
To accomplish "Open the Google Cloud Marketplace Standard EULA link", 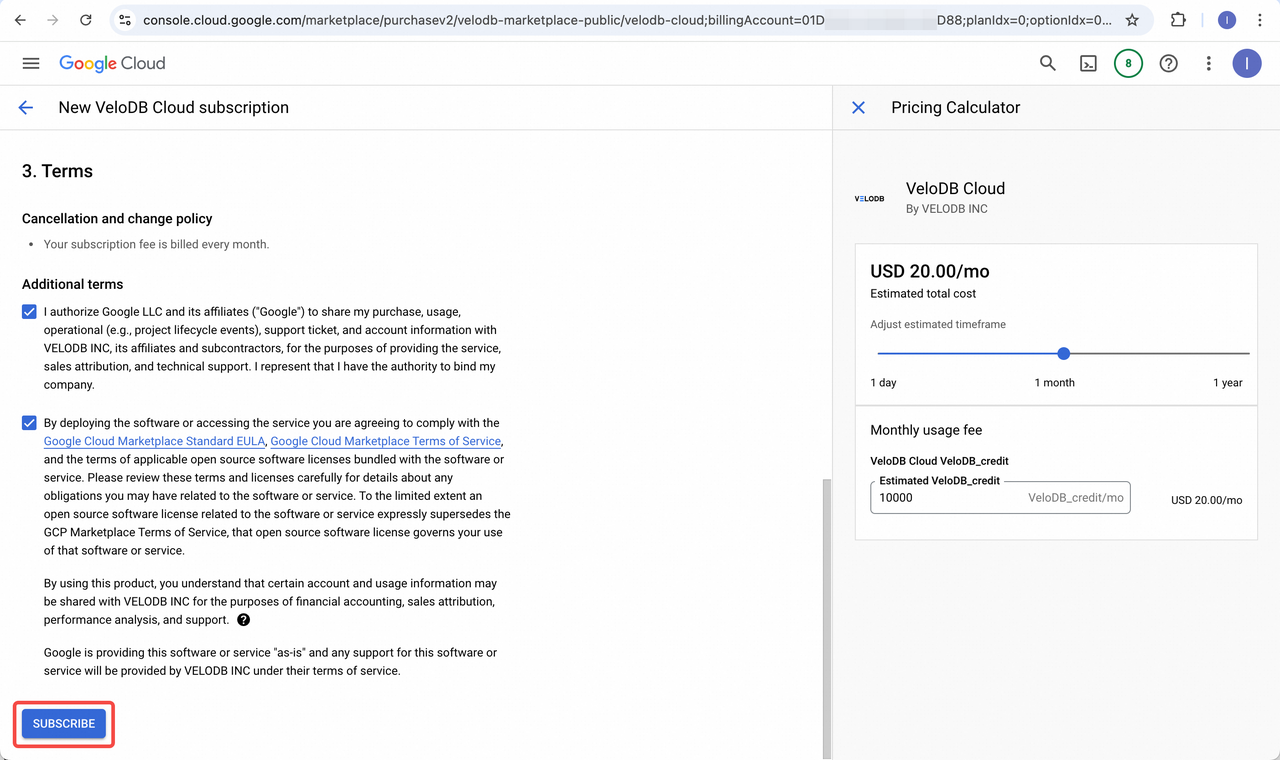I will pyautogui.click(x=154, y=441).
